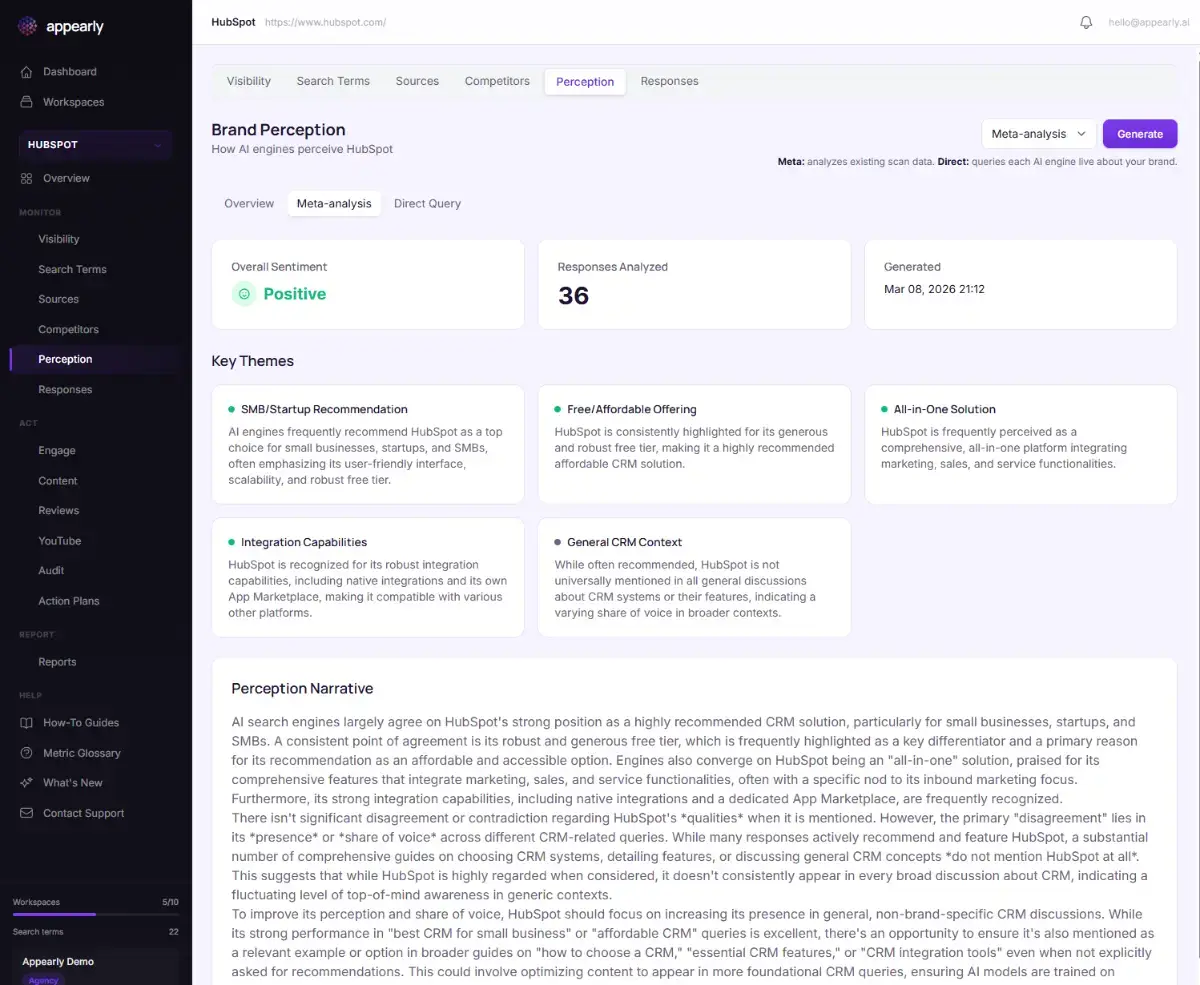The height and width of the screenshot is (985, 1200).
Task: Open notifications bell icon
Action: point(1086,22)
